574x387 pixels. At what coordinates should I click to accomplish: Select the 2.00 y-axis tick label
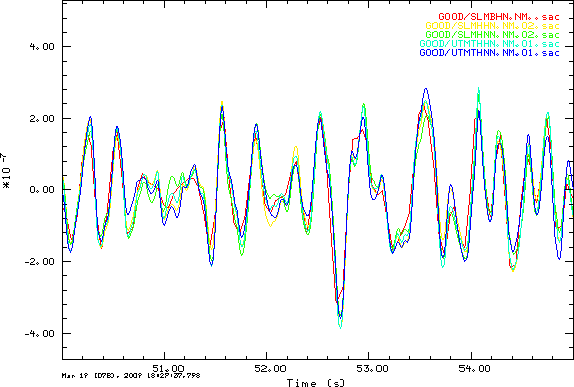(42, 119)
